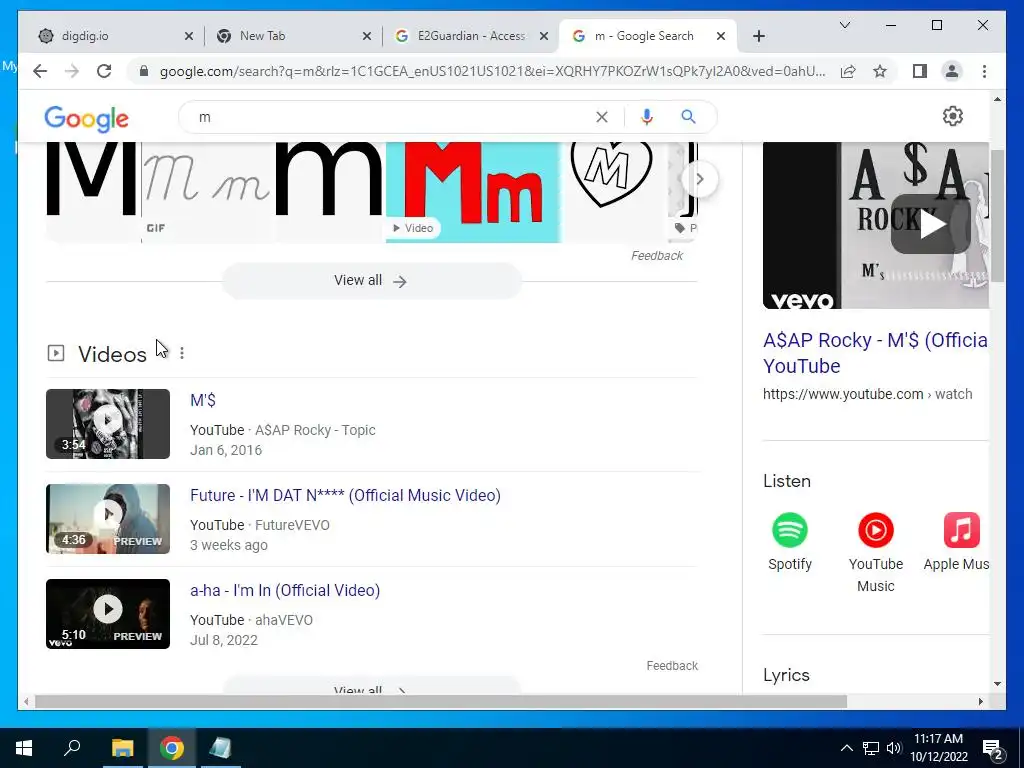Switch to the E2Guardian - Access tab
Screen dimensions: 1024x768
pyautogui.click(x=470, y=36)
